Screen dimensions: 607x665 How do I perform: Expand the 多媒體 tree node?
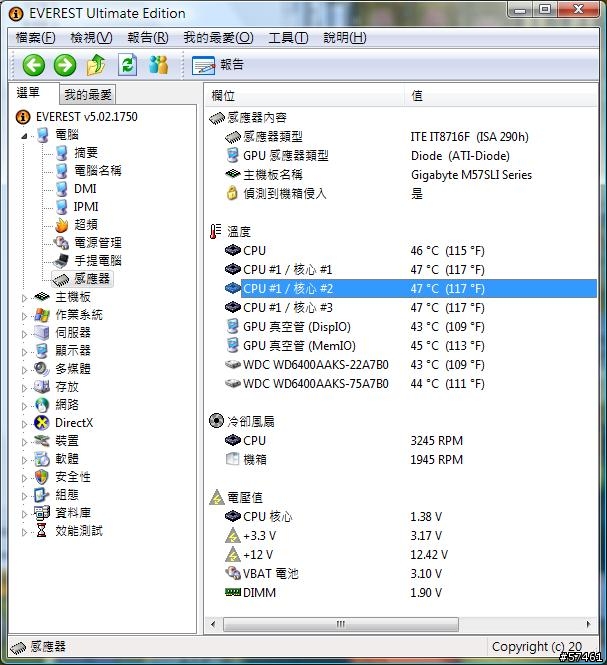(x=24, y=370)
